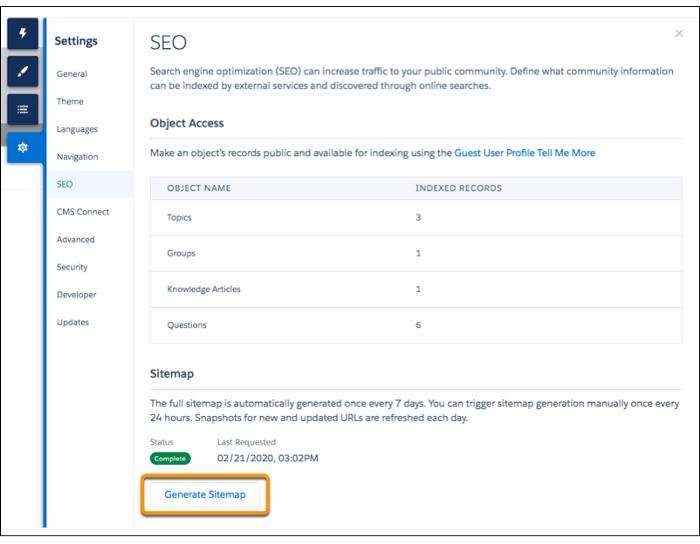Image resolution: width=700 pixels, height=544 pixels.
Task: Go to Developer settings
Action: [77, 295]
